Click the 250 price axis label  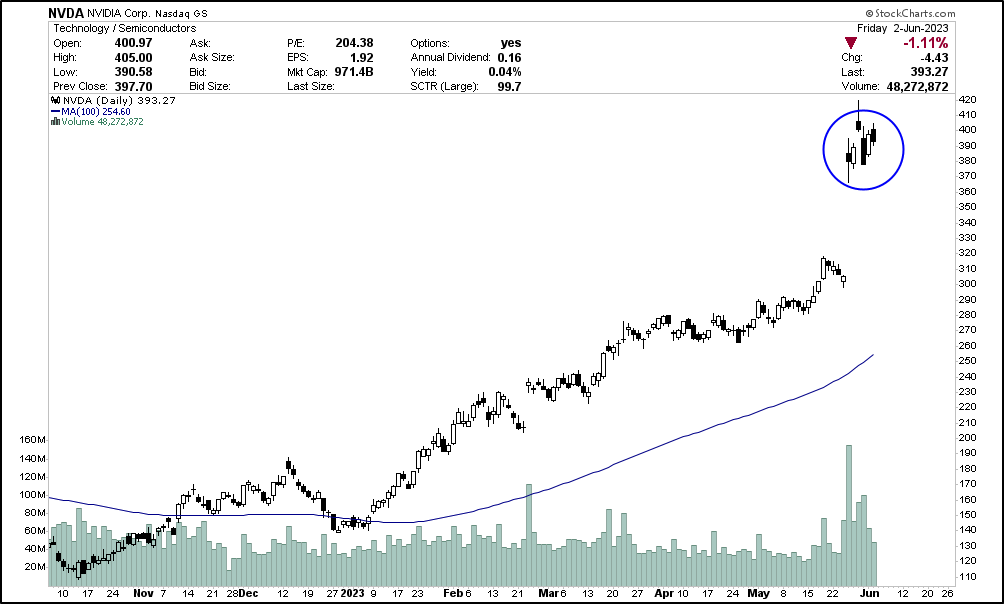(x=967, y=361)
